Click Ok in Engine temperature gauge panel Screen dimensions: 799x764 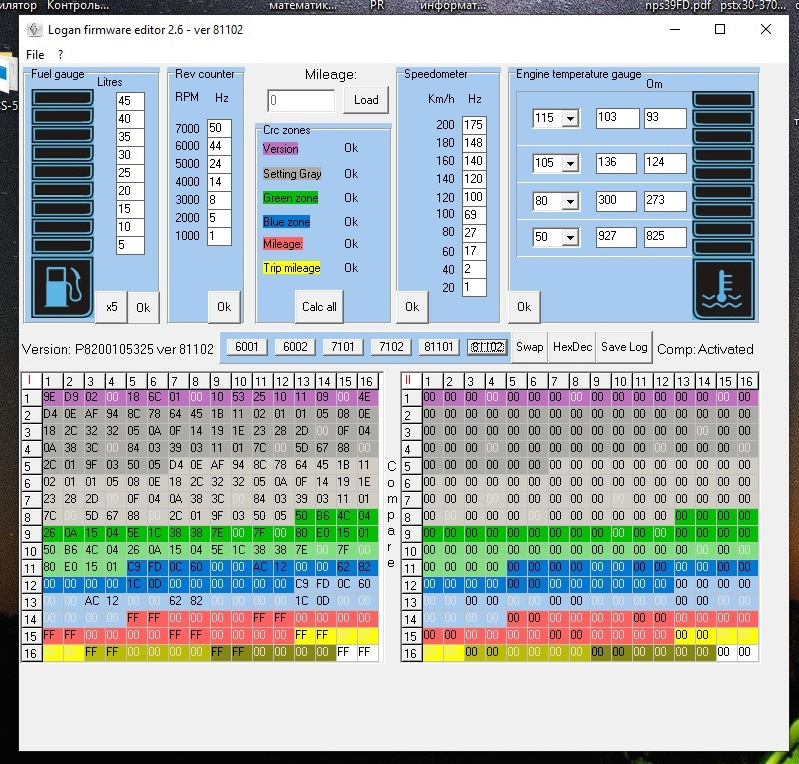[x=524, y=307]
